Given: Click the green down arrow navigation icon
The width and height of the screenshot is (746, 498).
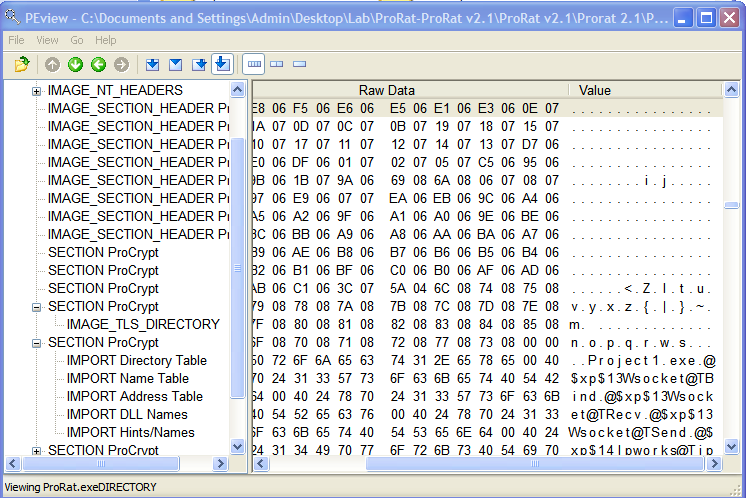Looking at the screenshot, I should (75, 65).
